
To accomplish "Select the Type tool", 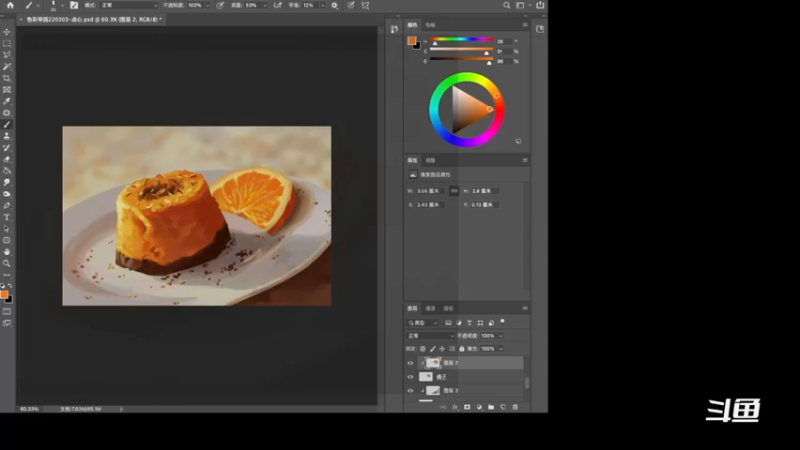I will 7,217.
